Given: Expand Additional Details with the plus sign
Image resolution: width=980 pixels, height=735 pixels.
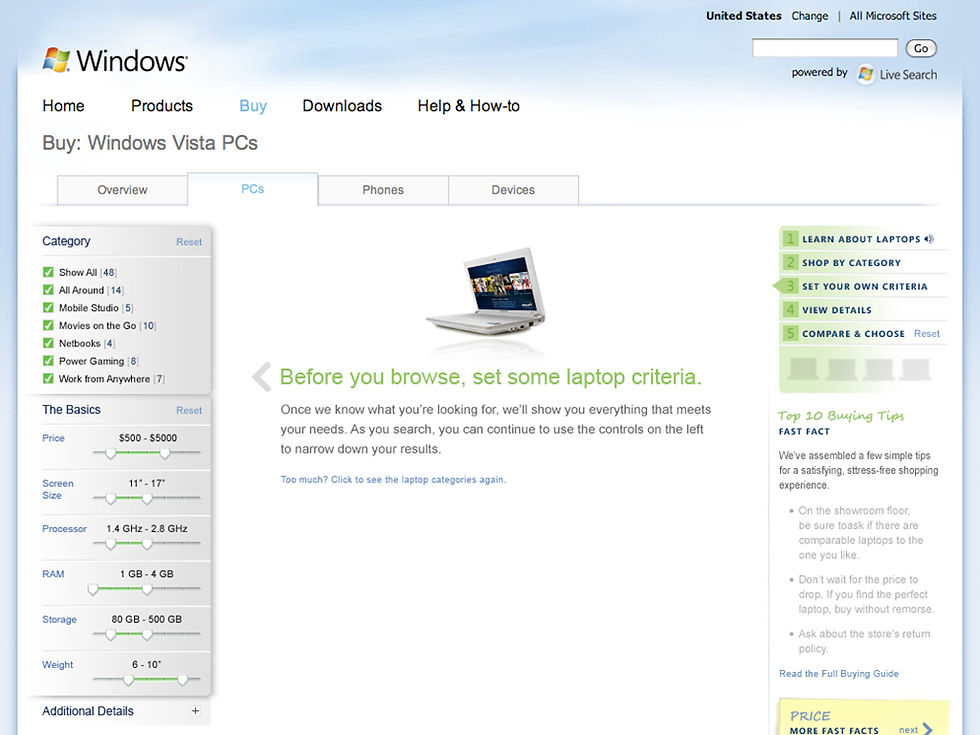Looking at the screenshot, I should point(196,710).
